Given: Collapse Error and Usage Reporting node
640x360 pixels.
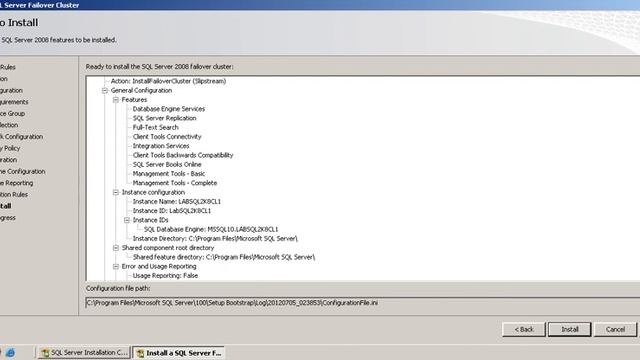Looking at the screenshot, I should point(116,267).
